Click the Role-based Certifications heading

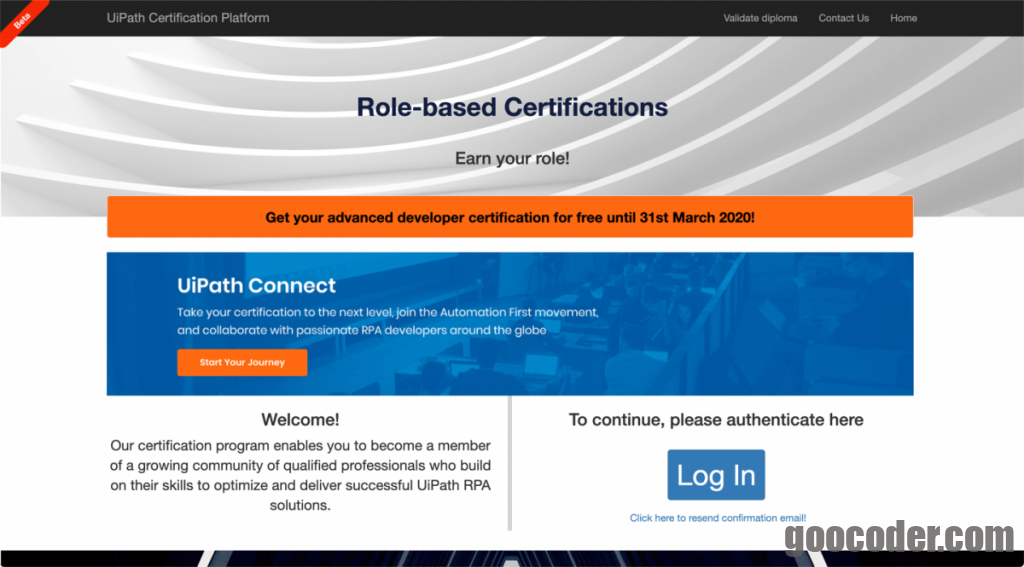[x=512, y=107]
